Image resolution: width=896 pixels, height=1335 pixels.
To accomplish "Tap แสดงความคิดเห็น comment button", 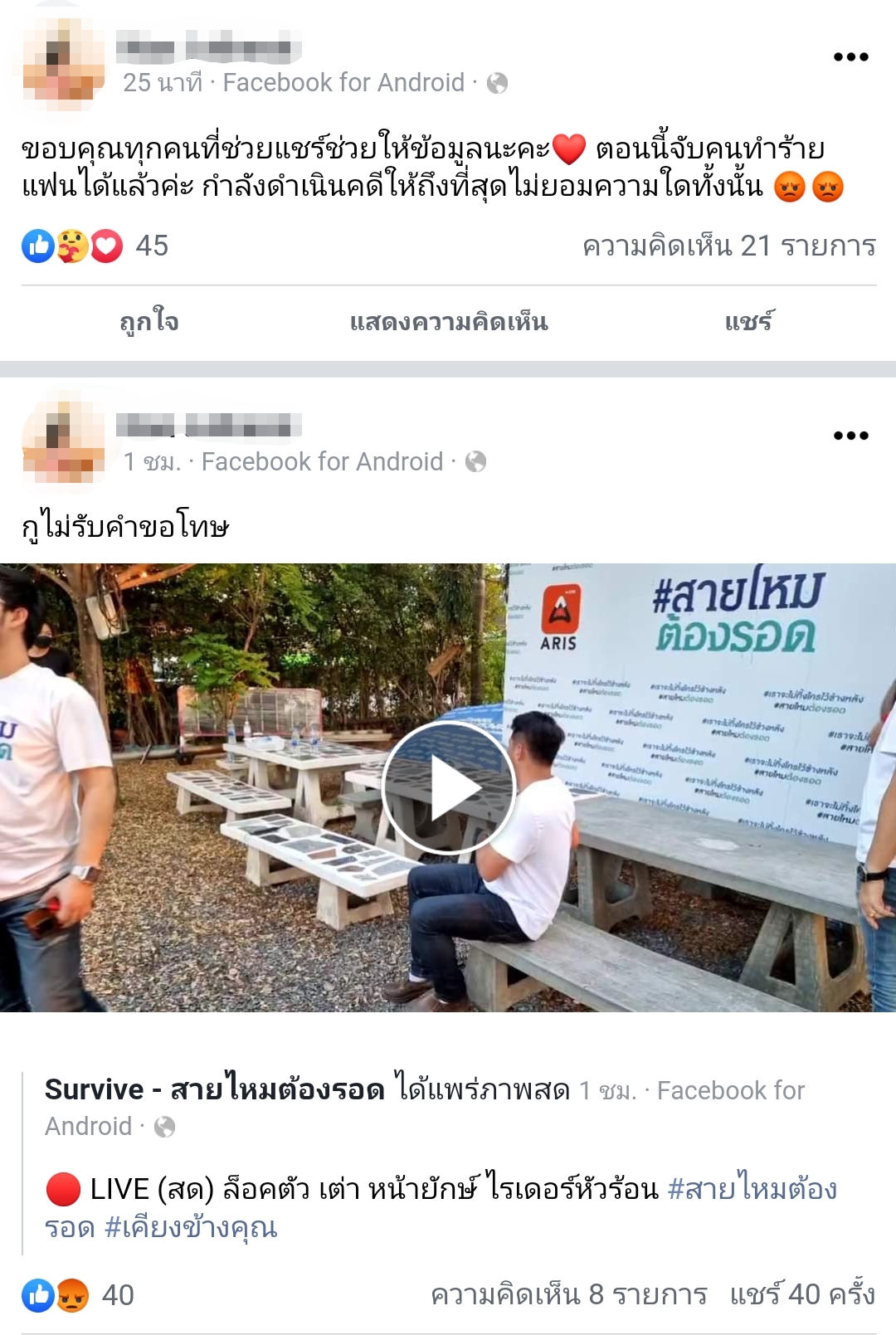I will pyautogui.click(x=449, y=322).
